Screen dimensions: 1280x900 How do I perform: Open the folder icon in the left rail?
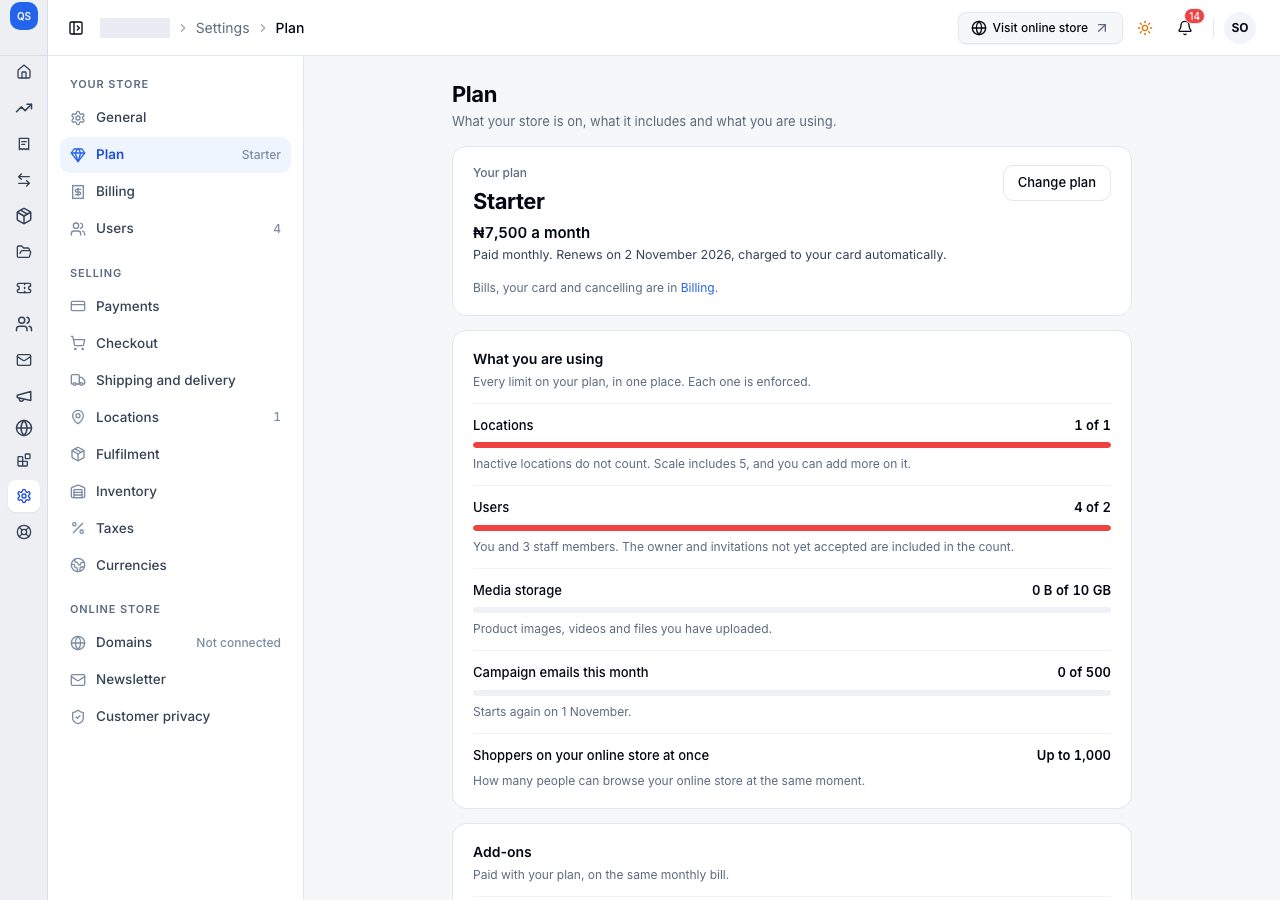click(x=24, y=252)
